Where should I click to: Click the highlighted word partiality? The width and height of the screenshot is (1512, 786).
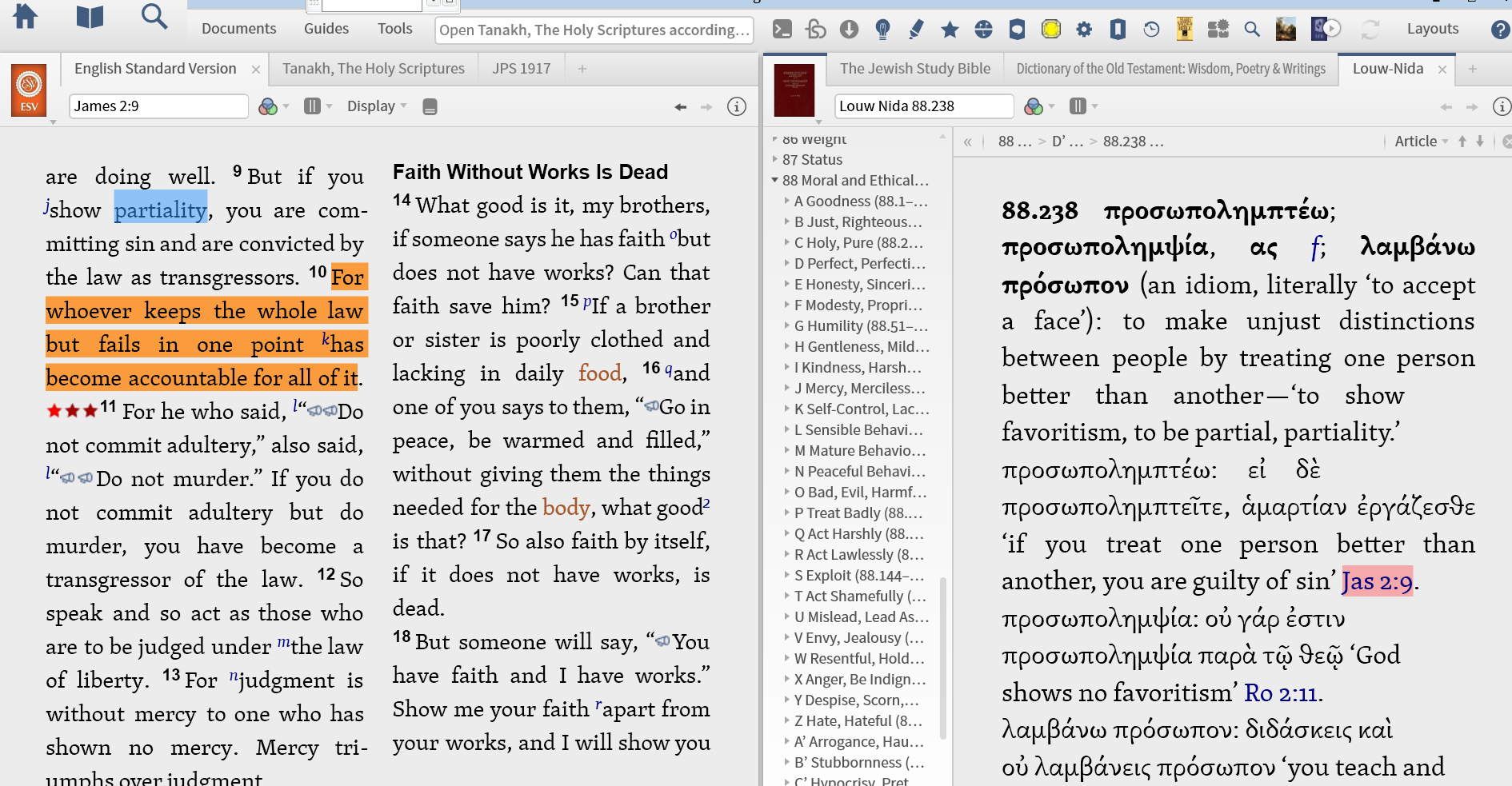click(161, 209)
